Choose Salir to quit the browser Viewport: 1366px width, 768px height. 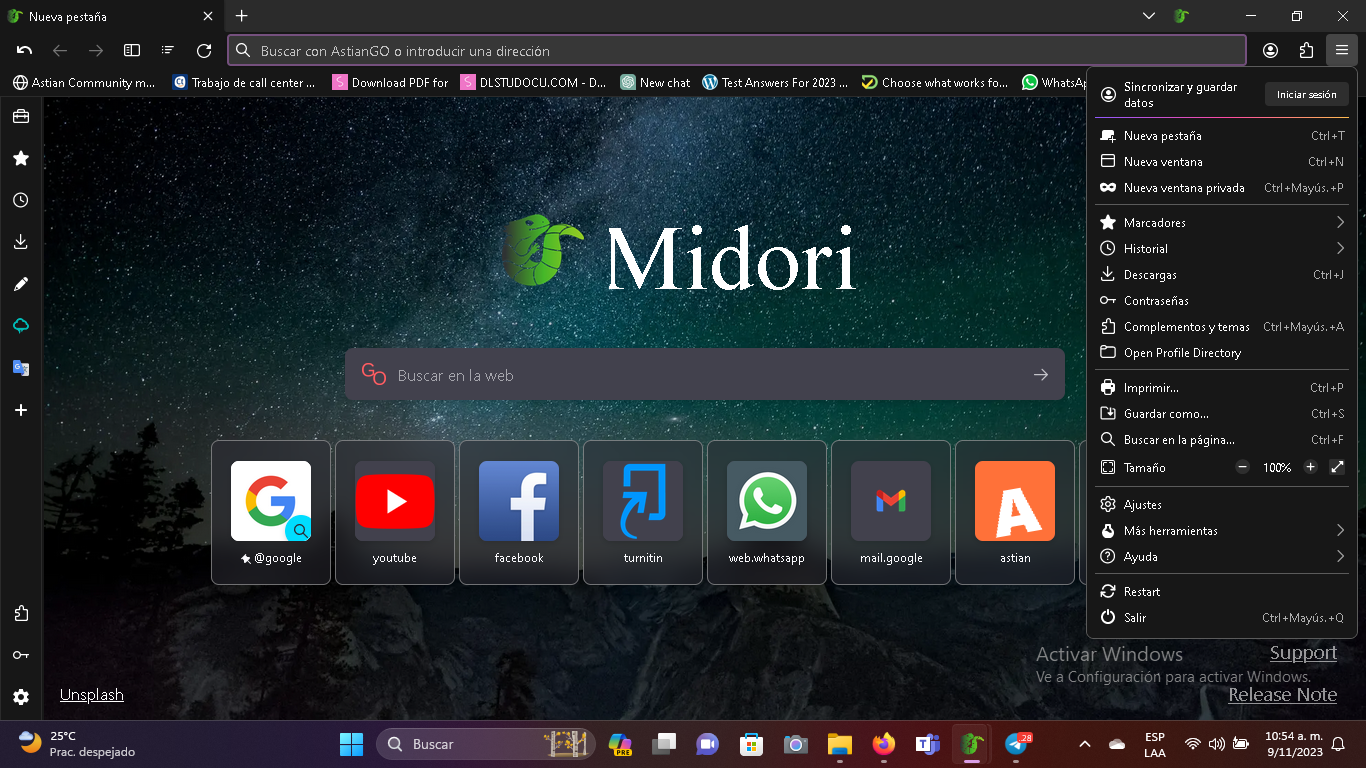click(x=1222, y=617)
